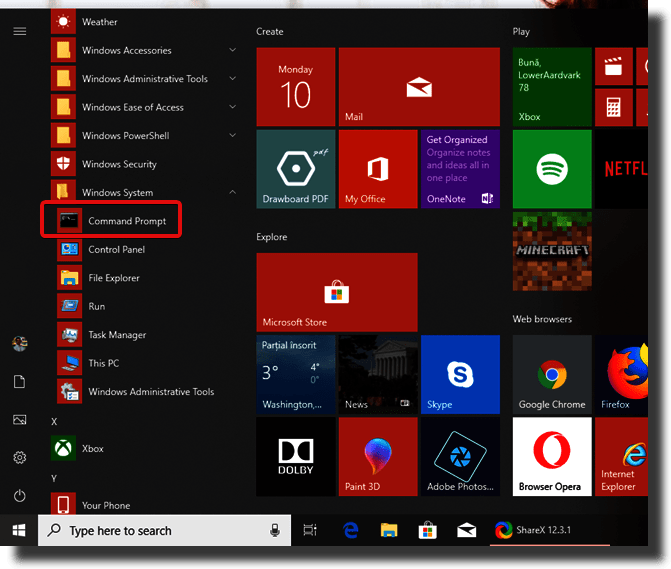This screenshot has width=671, height=569.
Task: Open File Explorer from the taskbar
Action: (389, 530)
